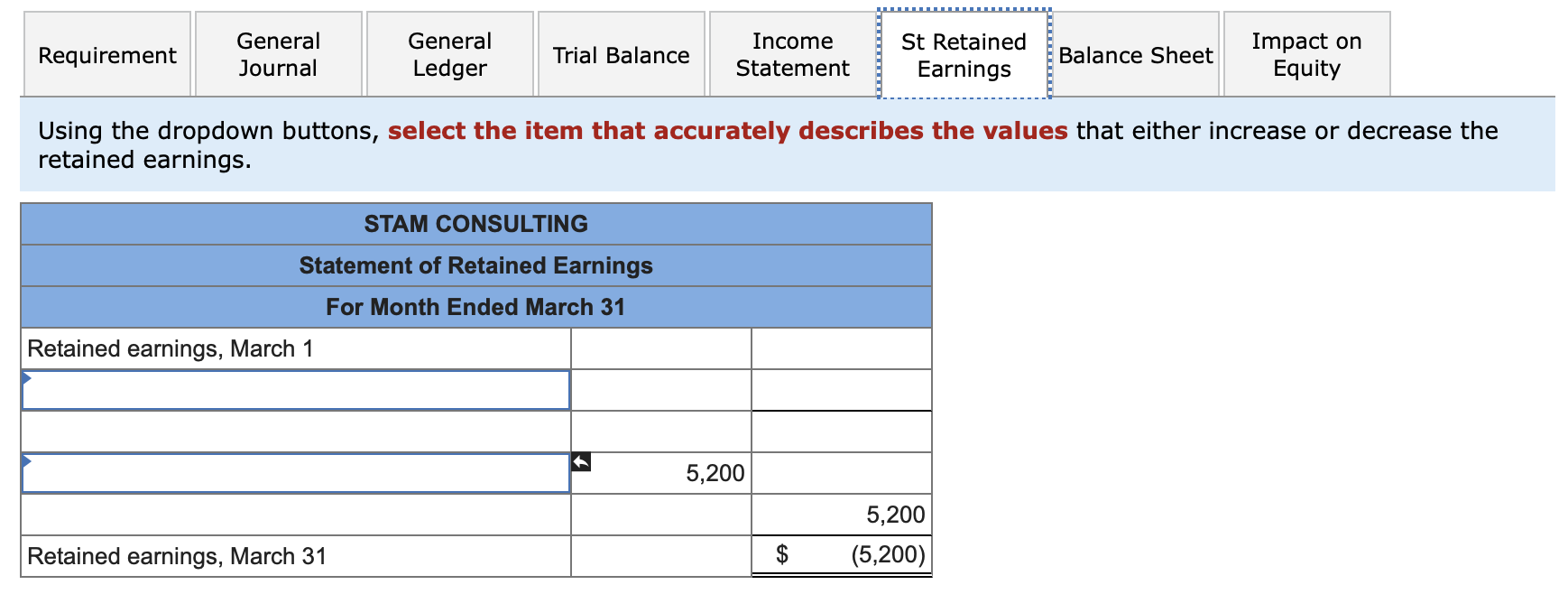Click the dropdown triangle on the first blank row
Screen dimensions: 1568x594
click(27, 377)
